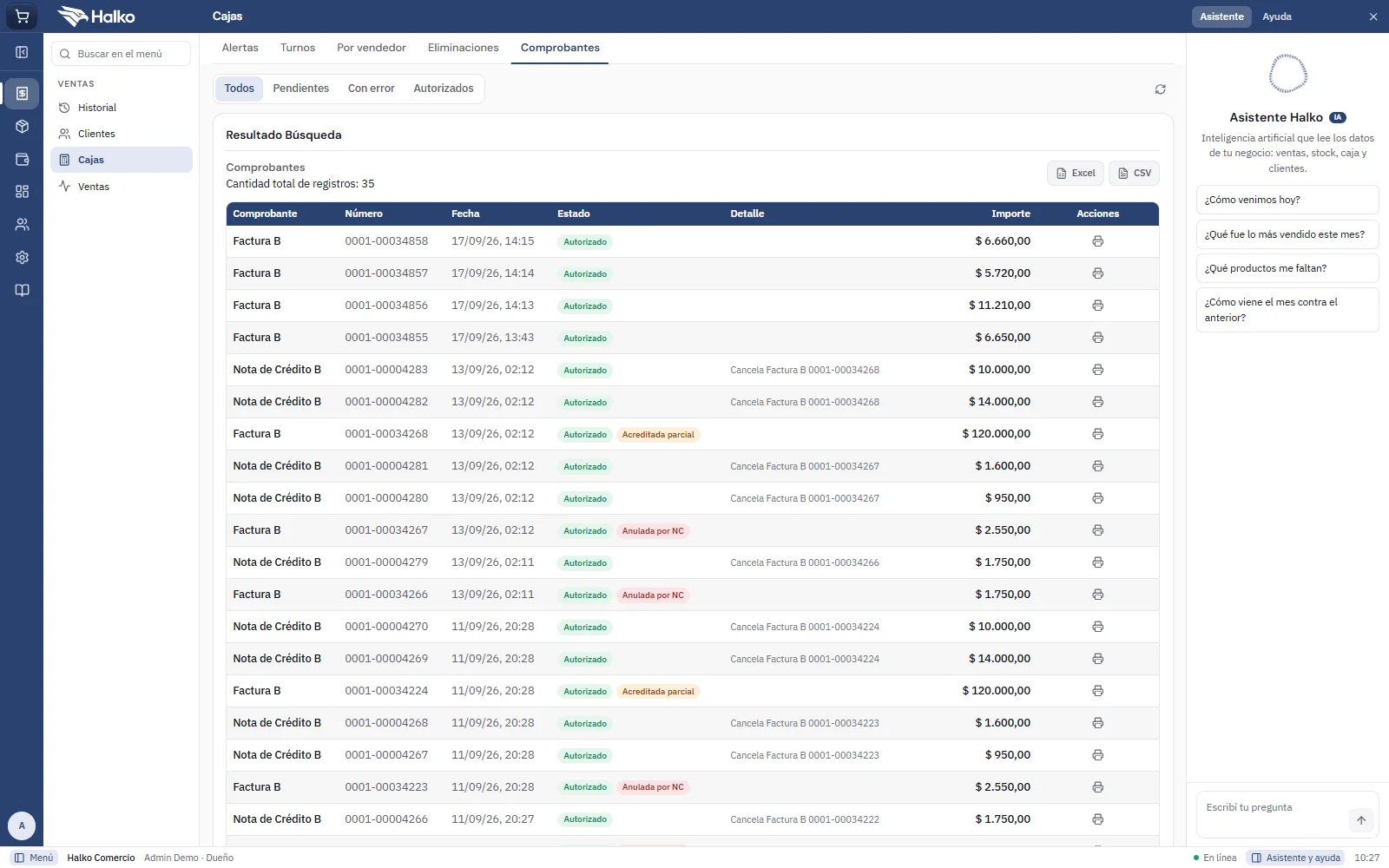
Task: Focus the Buscar en el menú field
Action: coord(121,54)
